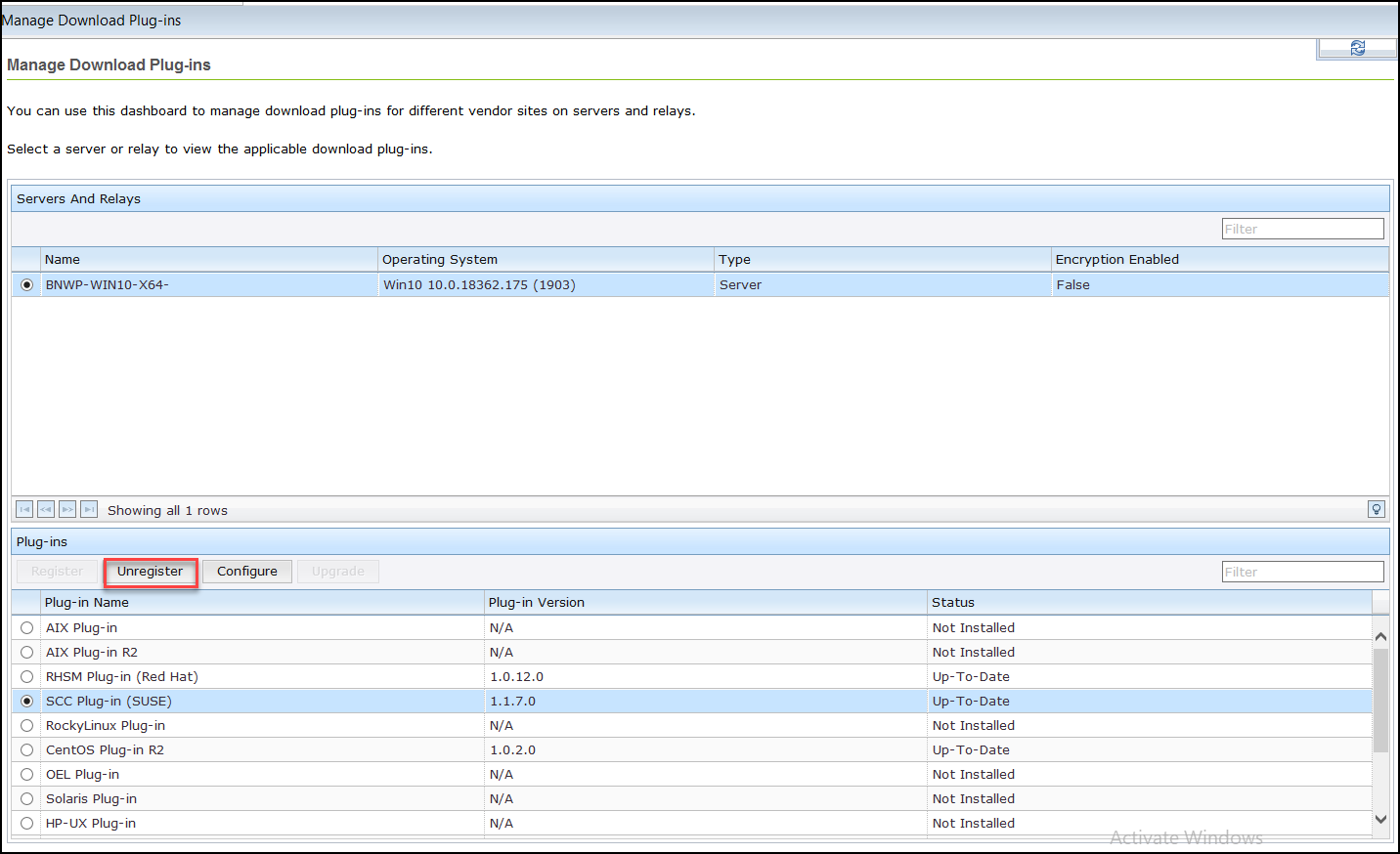Click the Filter field in the Plug-ins panel
This screenshot has width=1400, height=854.
1302,571
